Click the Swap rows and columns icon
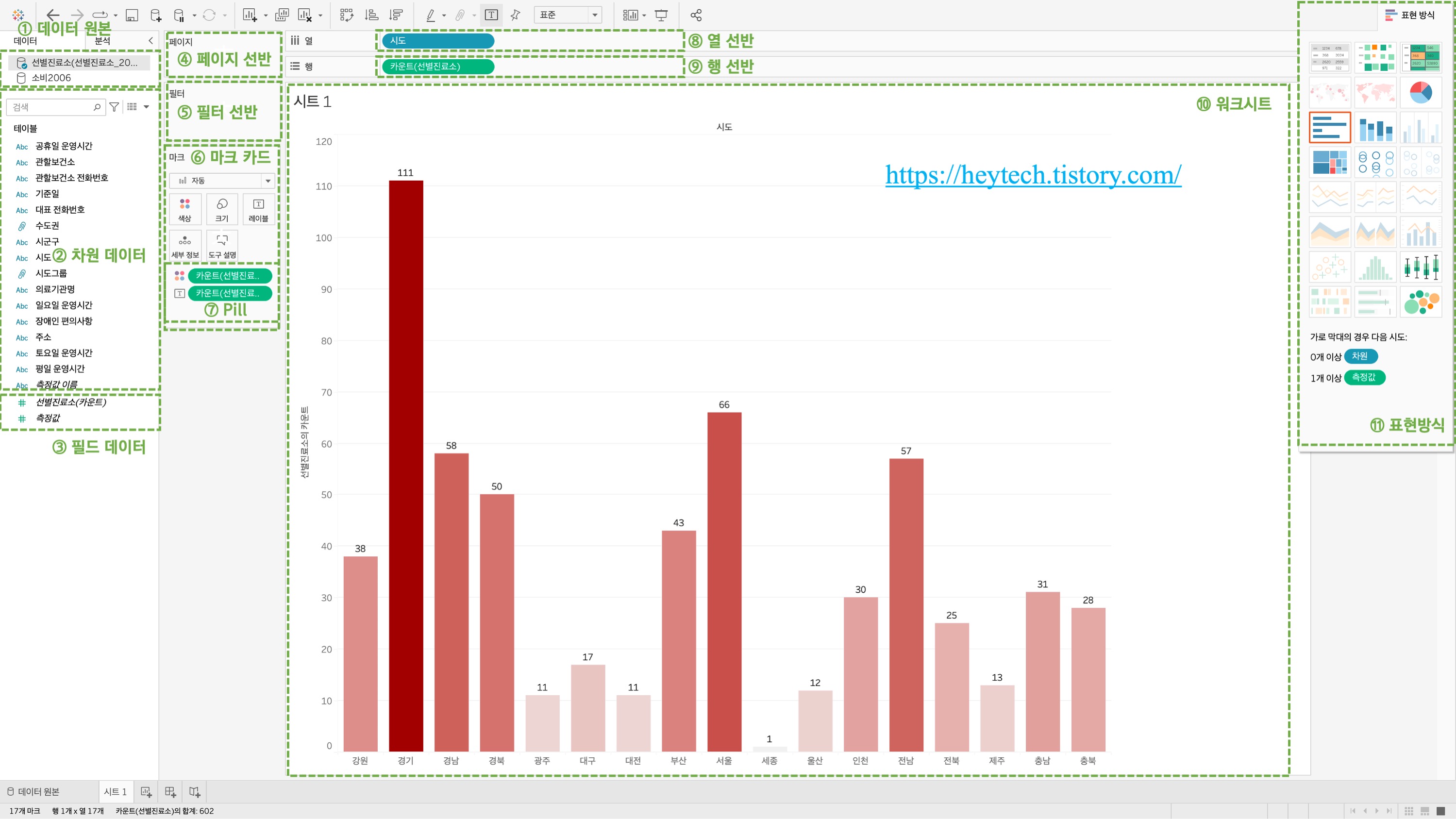 tap(347, 15)
